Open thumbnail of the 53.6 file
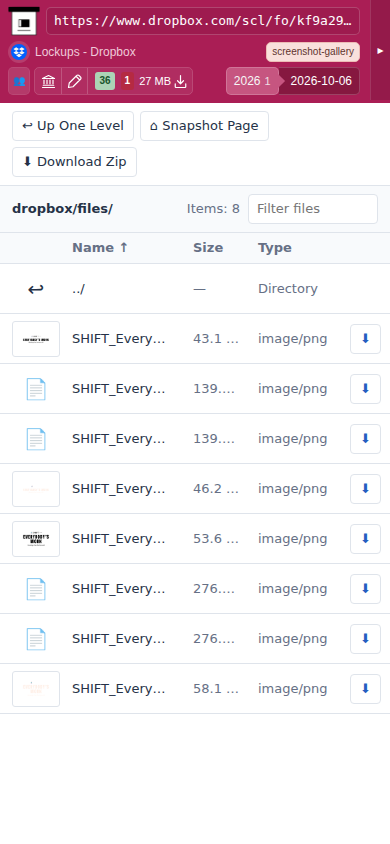Screen dimensions: 390x844 (36, 539)
